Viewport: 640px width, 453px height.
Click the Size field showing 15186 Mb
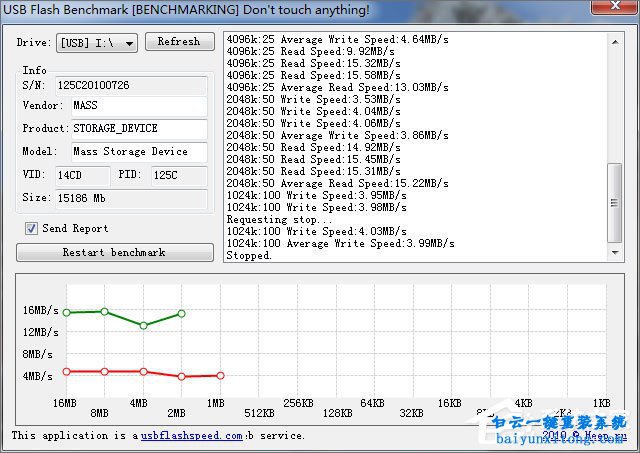(130, 198)
